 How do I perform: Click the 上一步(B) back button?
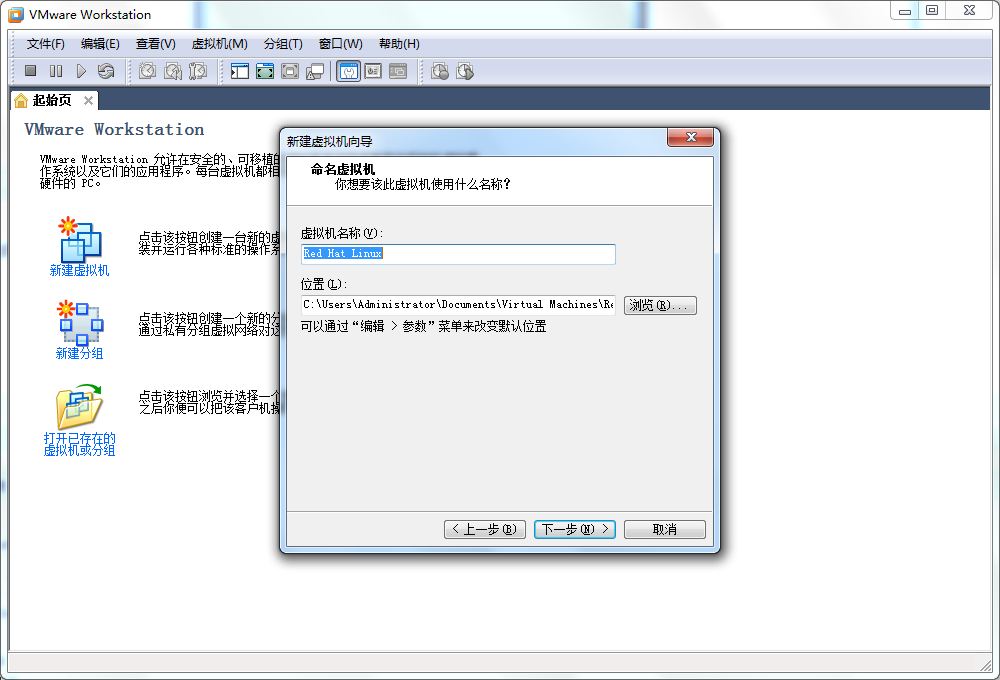pyautogui.click(x=485, y=529)
